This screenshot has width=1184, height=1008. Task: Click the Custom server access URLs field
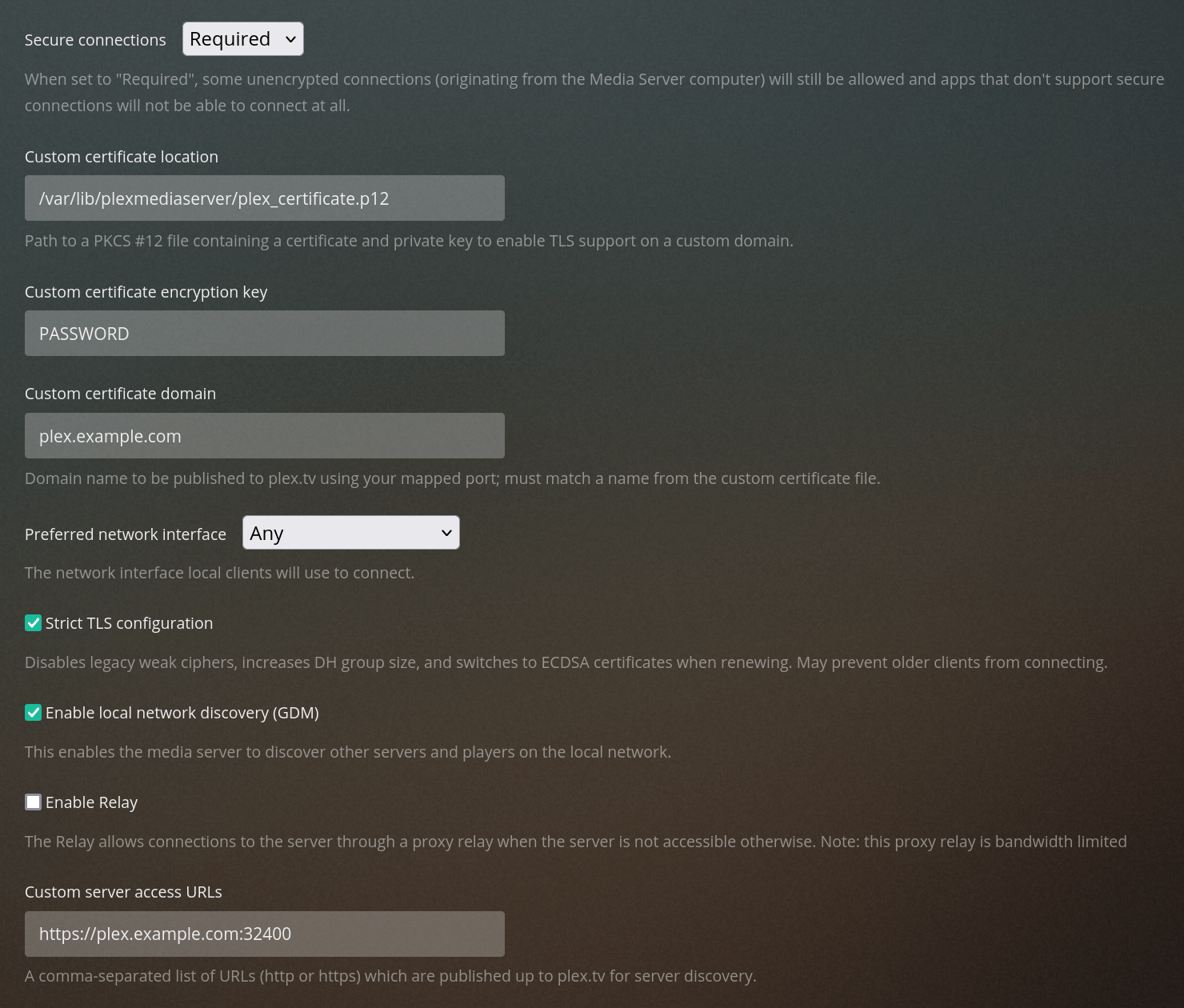[x=264, y=934]
